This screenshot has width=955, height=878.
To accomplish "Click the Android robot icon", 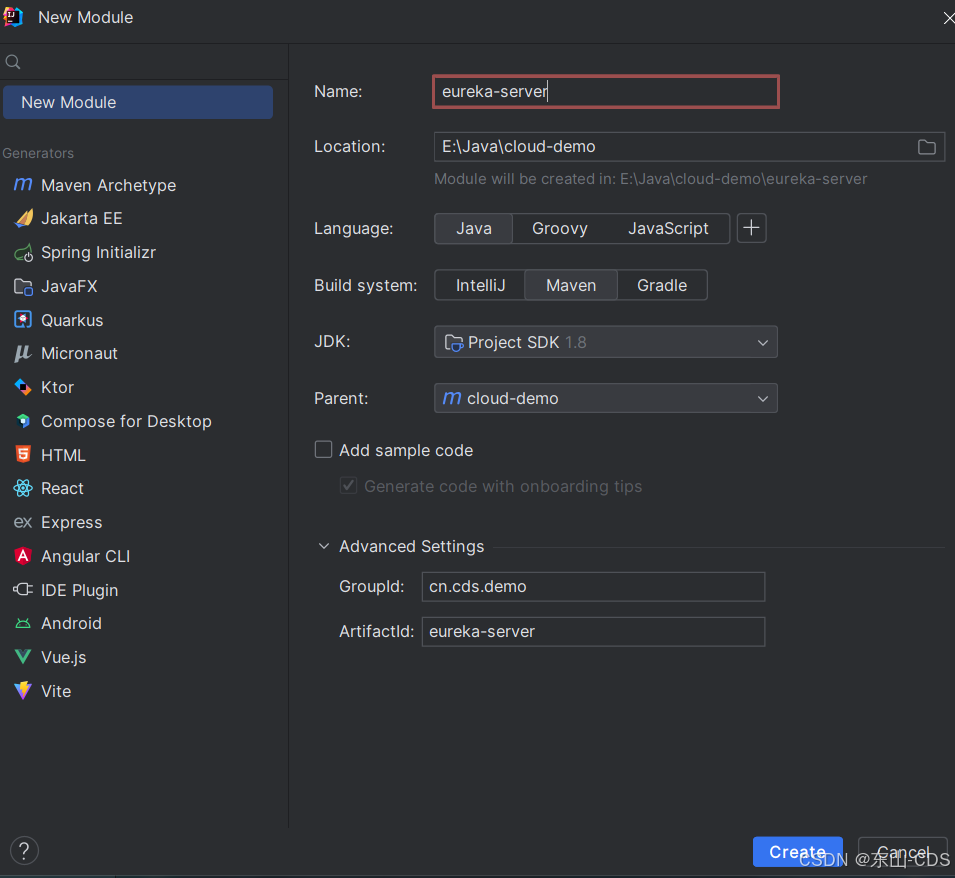I will pos(23,623).
